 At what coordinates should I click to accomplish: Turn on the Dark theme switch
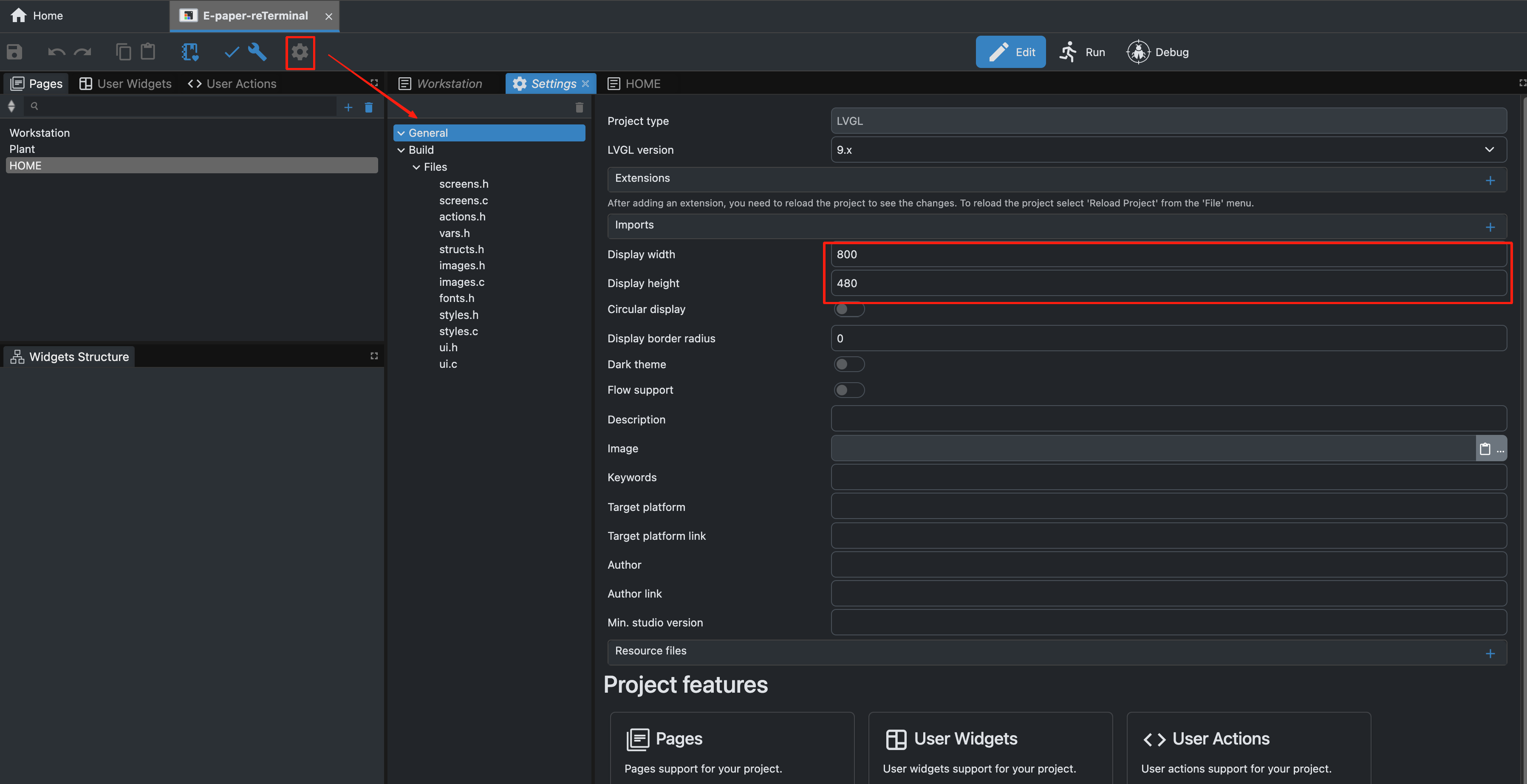tap(848, 364)
